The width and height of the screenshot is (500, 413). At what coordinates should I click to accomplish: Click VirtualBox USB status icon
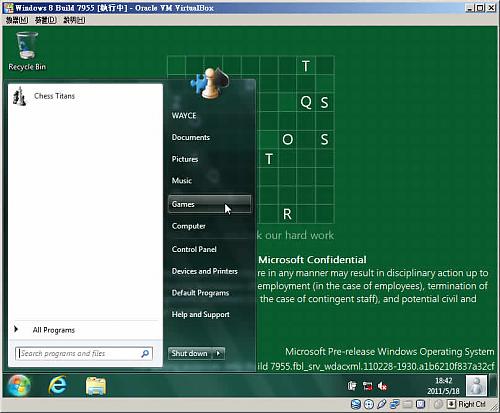[x=382, y=404]
